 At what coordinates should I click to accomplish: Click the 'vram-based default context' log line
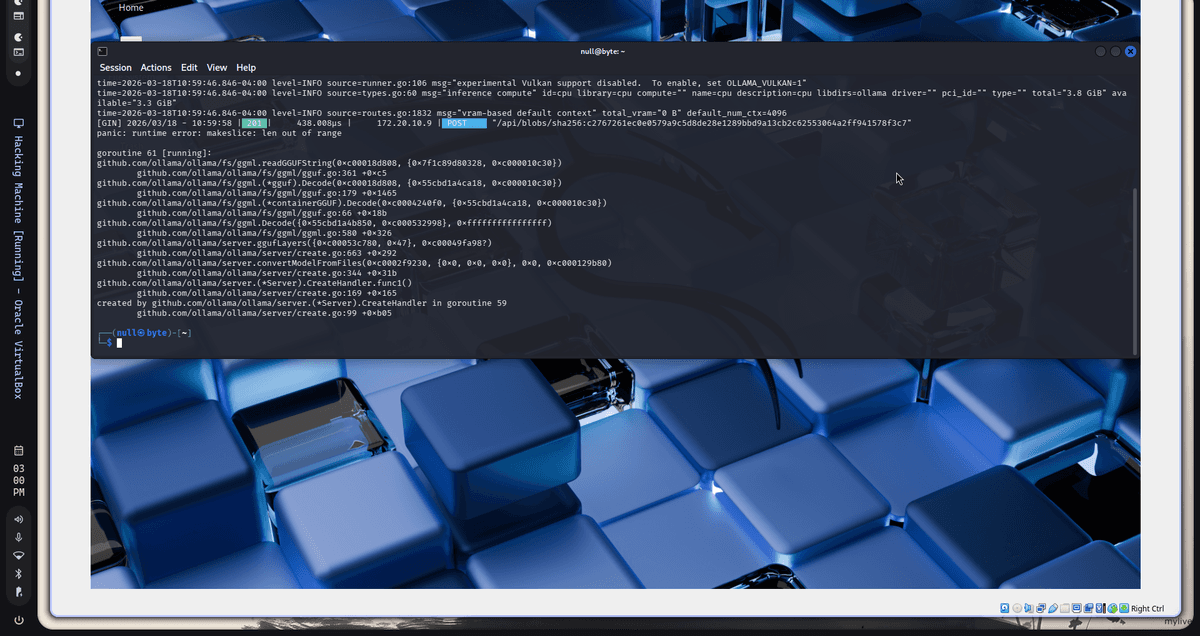click(x=441, y=113)
